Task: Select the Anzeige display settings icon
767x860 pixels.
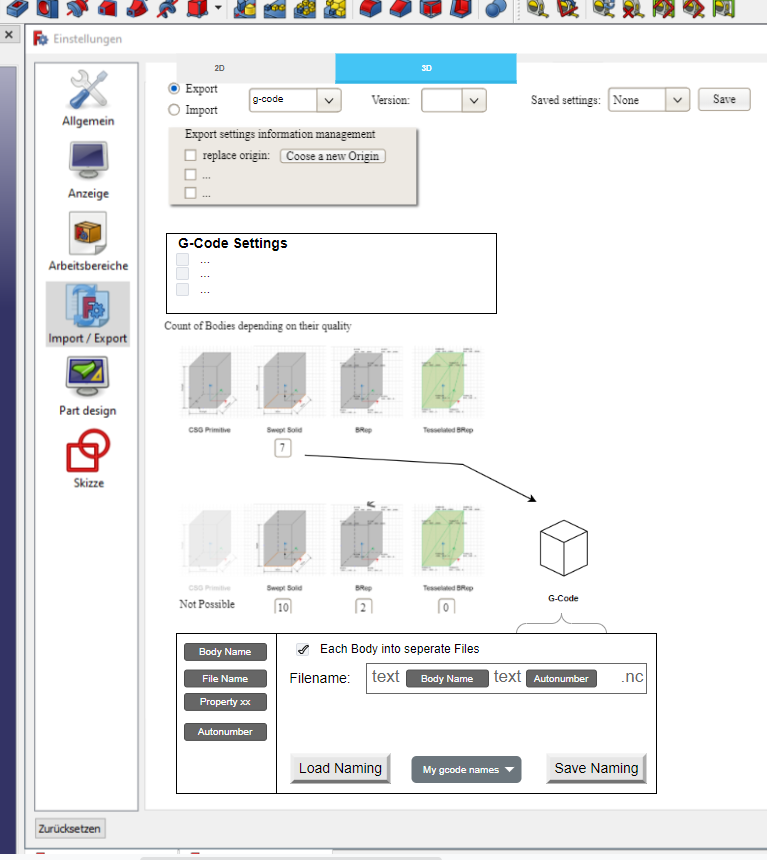Action: (x=88, y=168)
